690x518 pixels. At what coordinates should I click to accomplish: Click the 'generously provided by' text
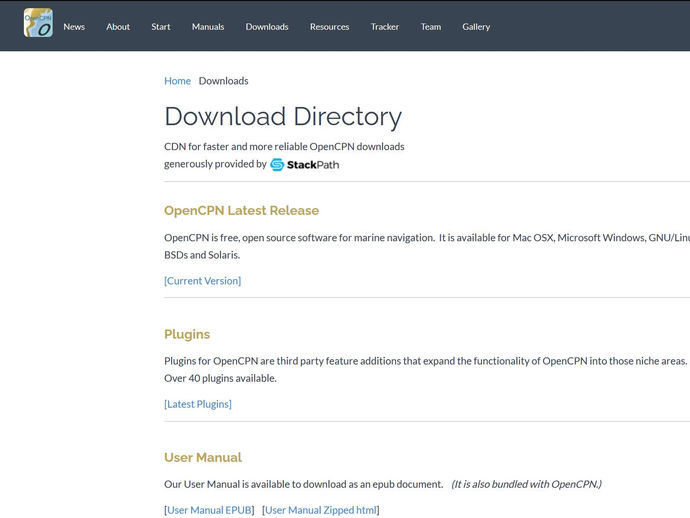pyautogui.click(x=215, y=164)
